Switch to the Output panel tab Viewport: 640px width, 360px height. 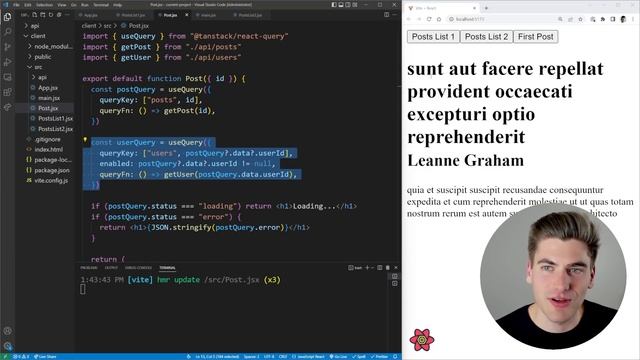pyautogui.click(x=111, y=268)
